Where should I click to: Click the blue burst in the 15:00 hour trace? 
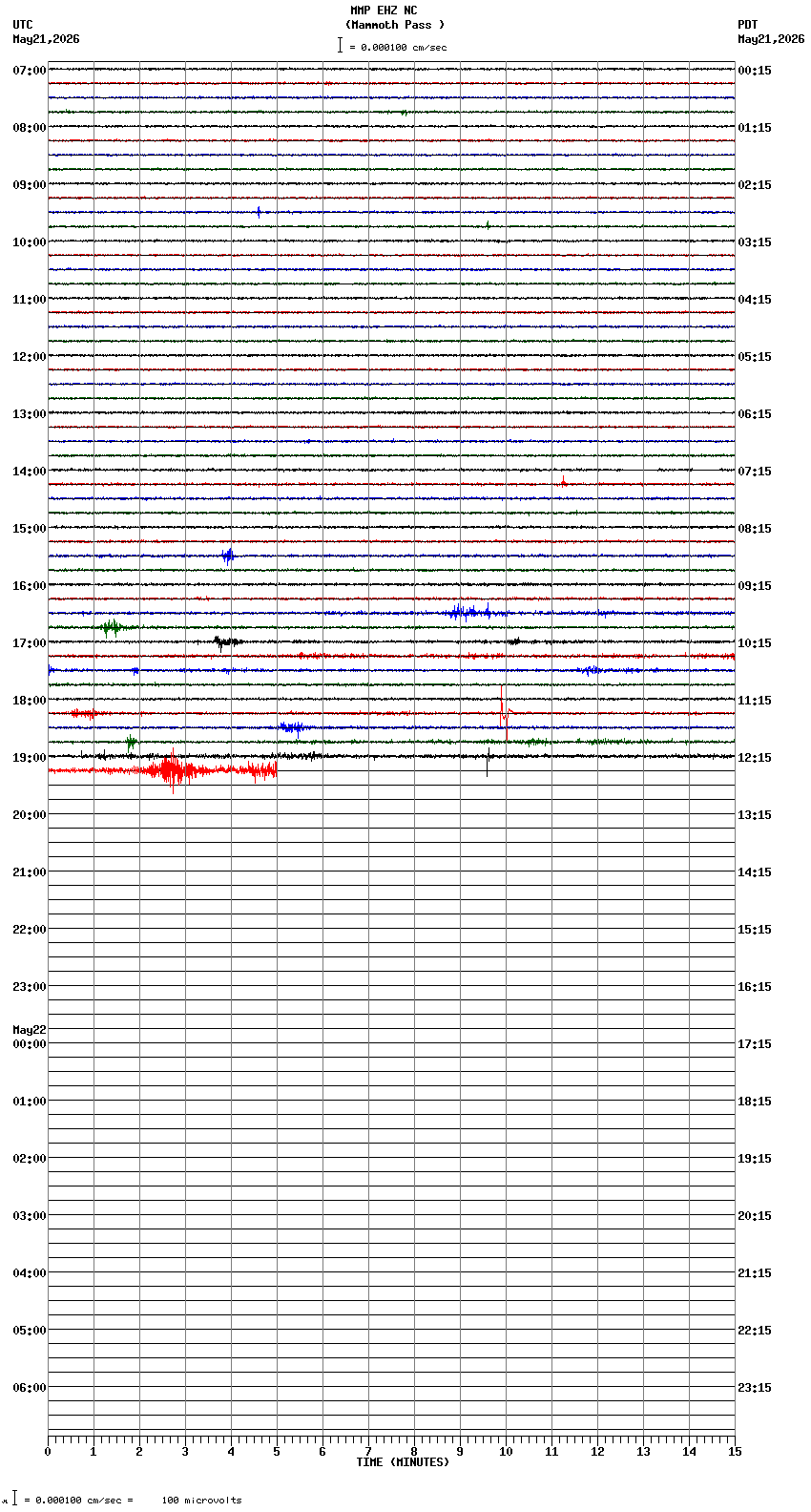click(227, 556)
